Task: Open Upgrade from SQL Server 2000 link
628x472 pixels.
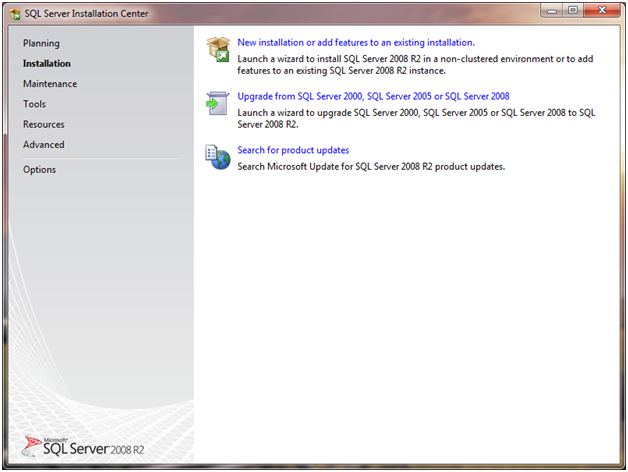Action: [x=373, y=96]
